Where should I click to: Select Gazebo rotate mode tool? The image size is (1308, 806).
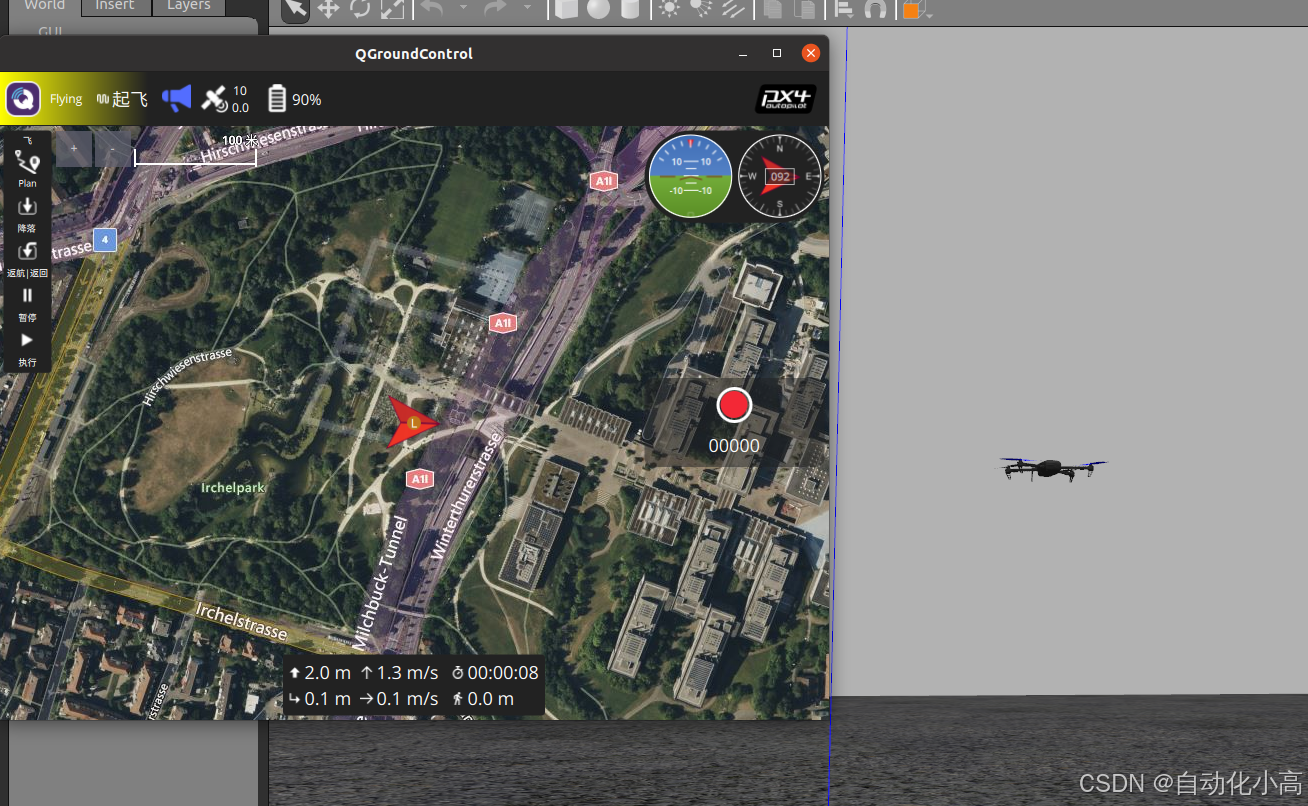point(360,9)
